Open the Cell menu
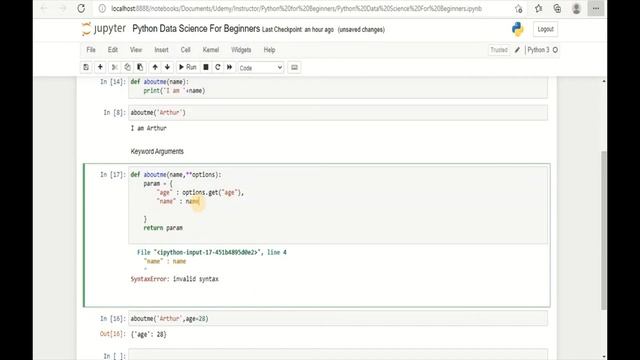The width and height of the screenshot is (640, 360). 185,50
